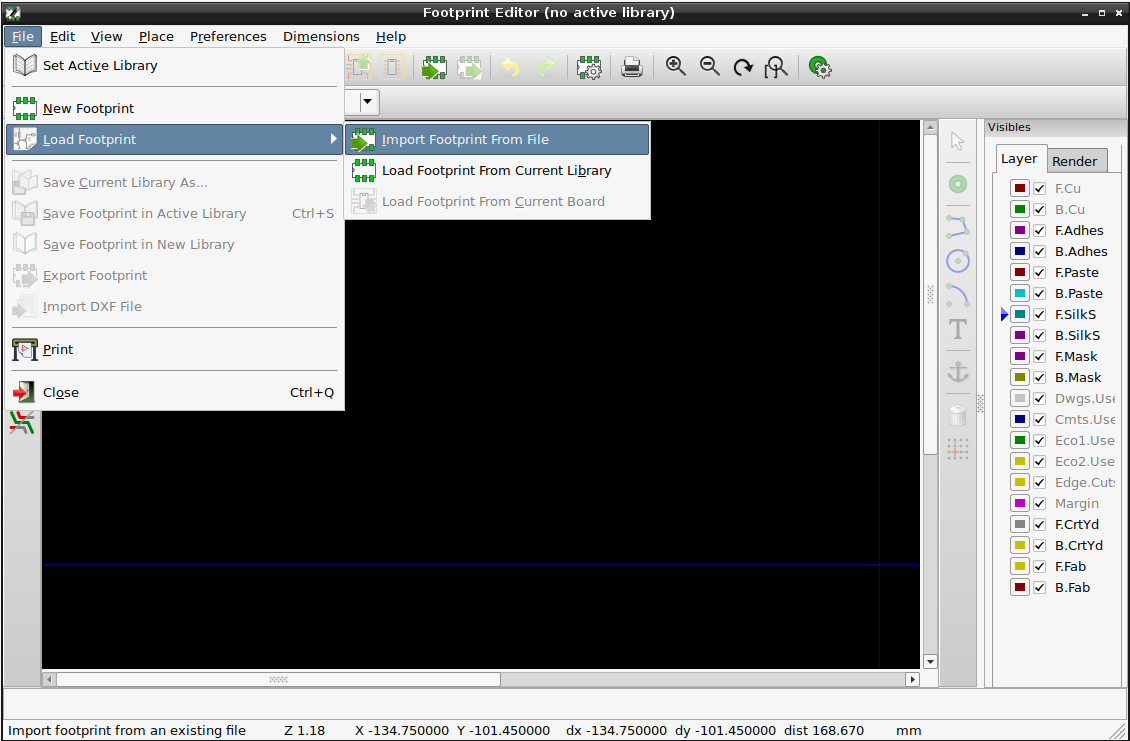
Task: Toggle the Margin layer checkbox
Action: [x=1039, y=503]
